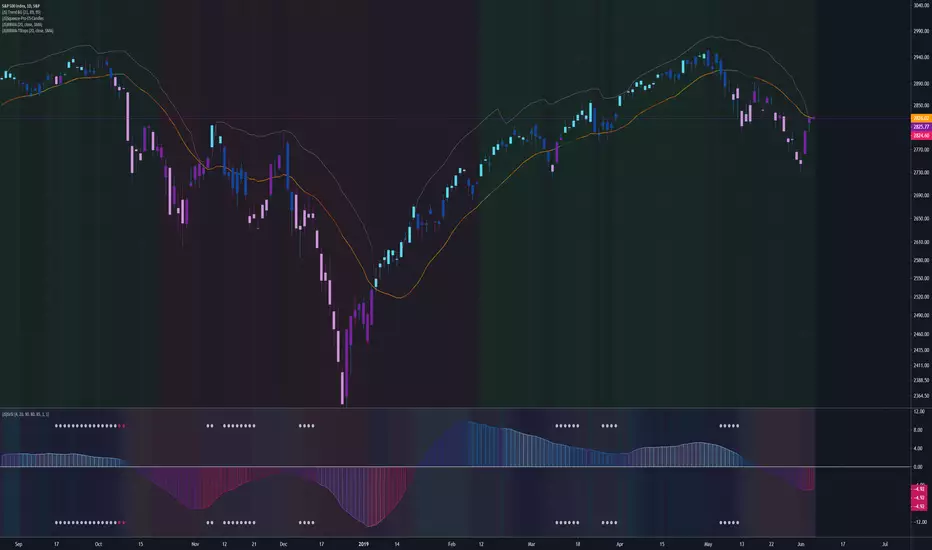Click the 'Mar' label on time axis

coord(531,544)
